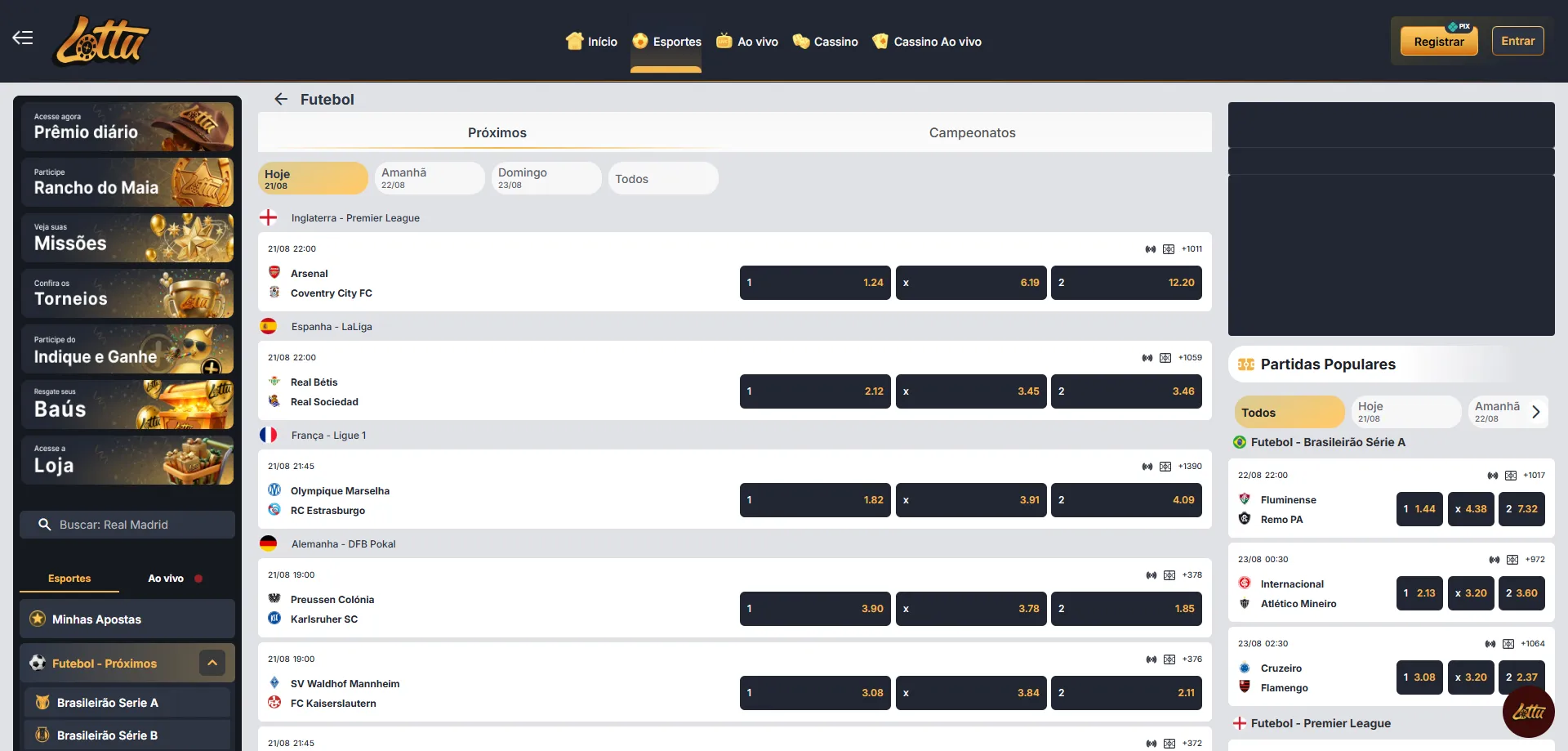Bet on Flamengo win at 2.37
The height and width of the screenshot is (751, 1568).
click(1521, 677)
